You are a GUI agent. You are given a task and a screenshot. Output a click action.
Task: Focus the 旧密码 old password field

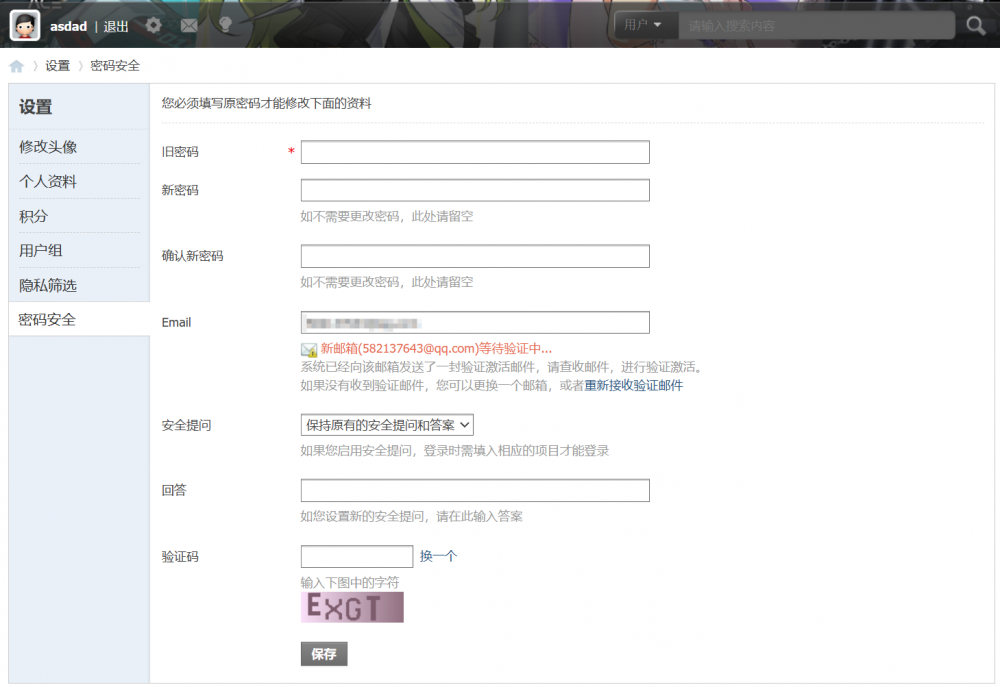[475, 152]
